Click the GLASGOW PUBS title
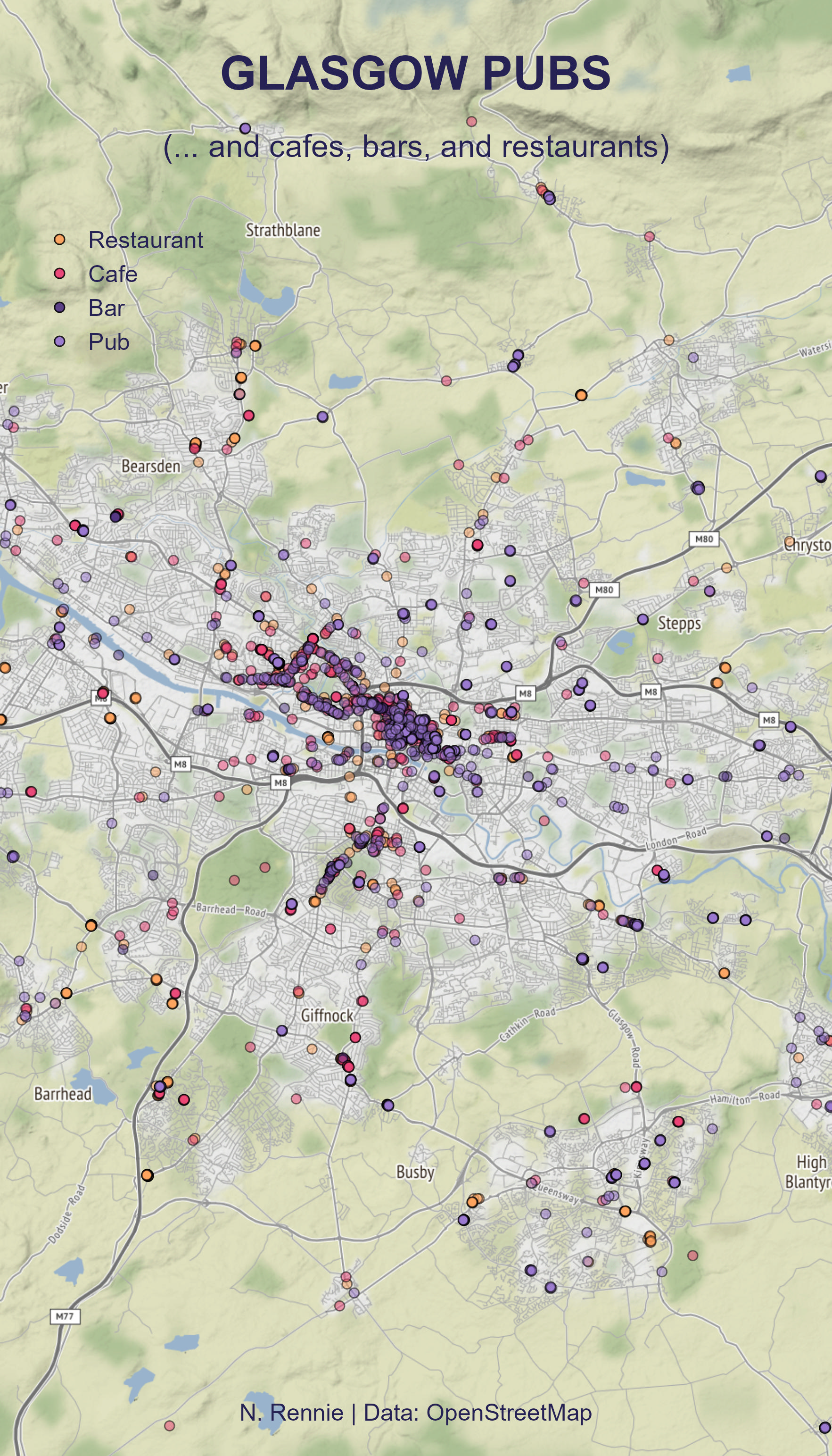 415,73
